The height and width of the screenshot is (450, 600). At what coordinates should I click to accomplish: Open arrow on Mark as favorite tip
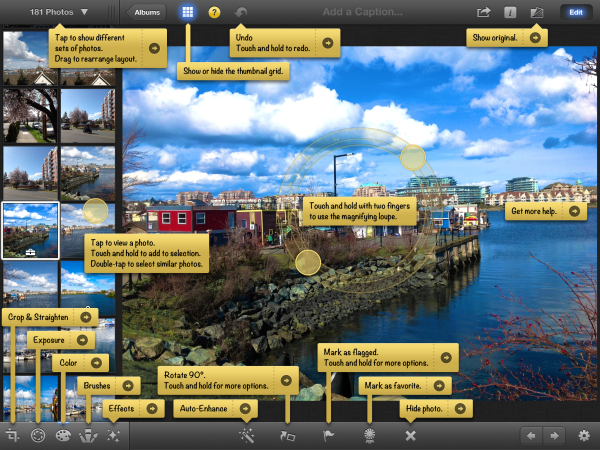pos(439,385)
